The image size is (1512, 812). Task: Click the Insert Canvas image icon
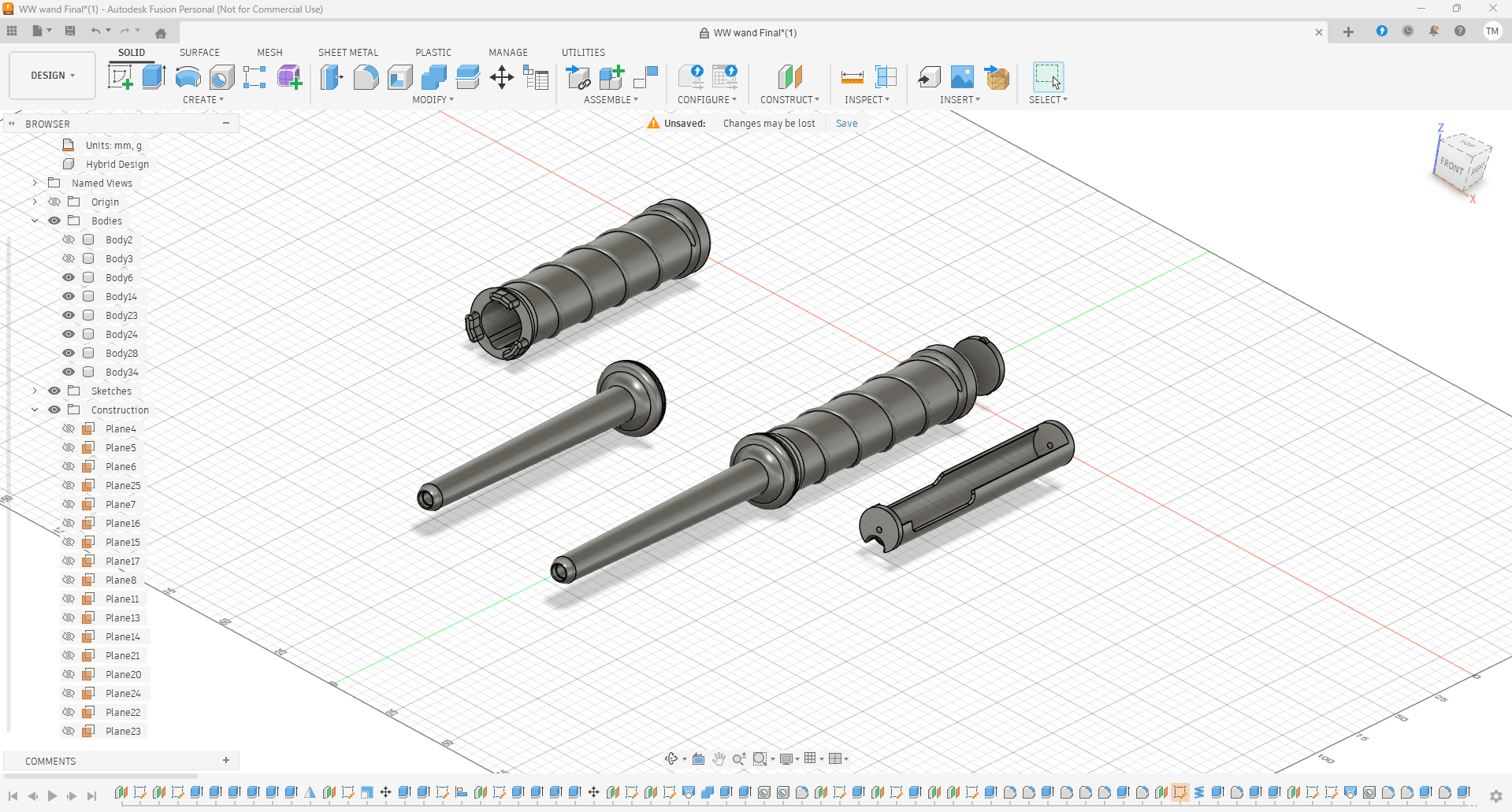pyautogui.click(x=963, y=77)
